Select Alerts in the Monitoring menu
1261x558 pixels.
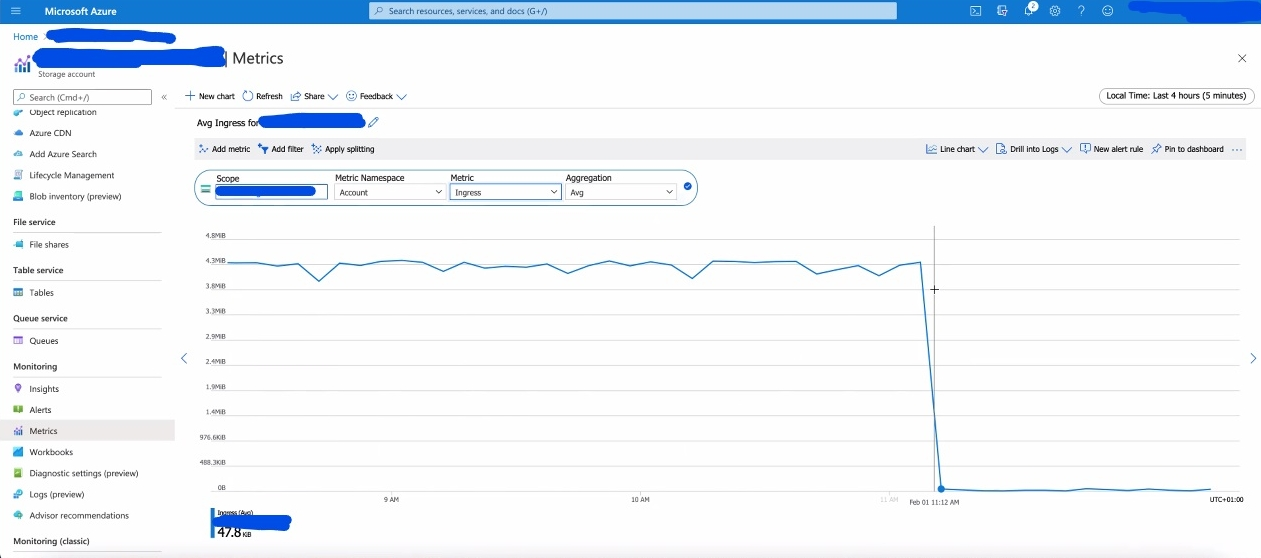pos(40,410)
